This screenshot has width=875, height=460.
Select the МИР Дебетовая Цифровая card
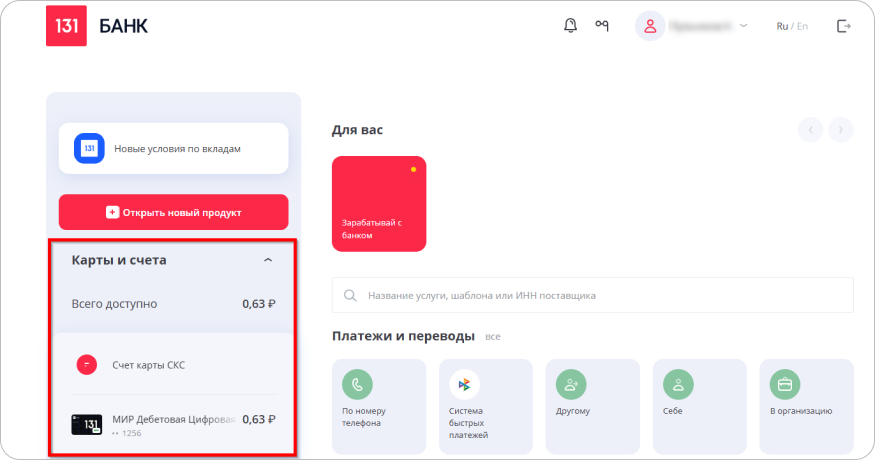(x=173, y=424)
